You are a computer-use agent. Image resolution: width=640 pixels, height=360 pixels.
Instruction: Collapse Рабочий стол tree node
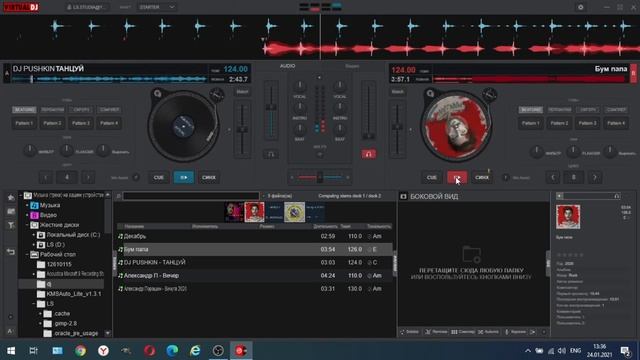pyautogui.click(x=27, y=254)
